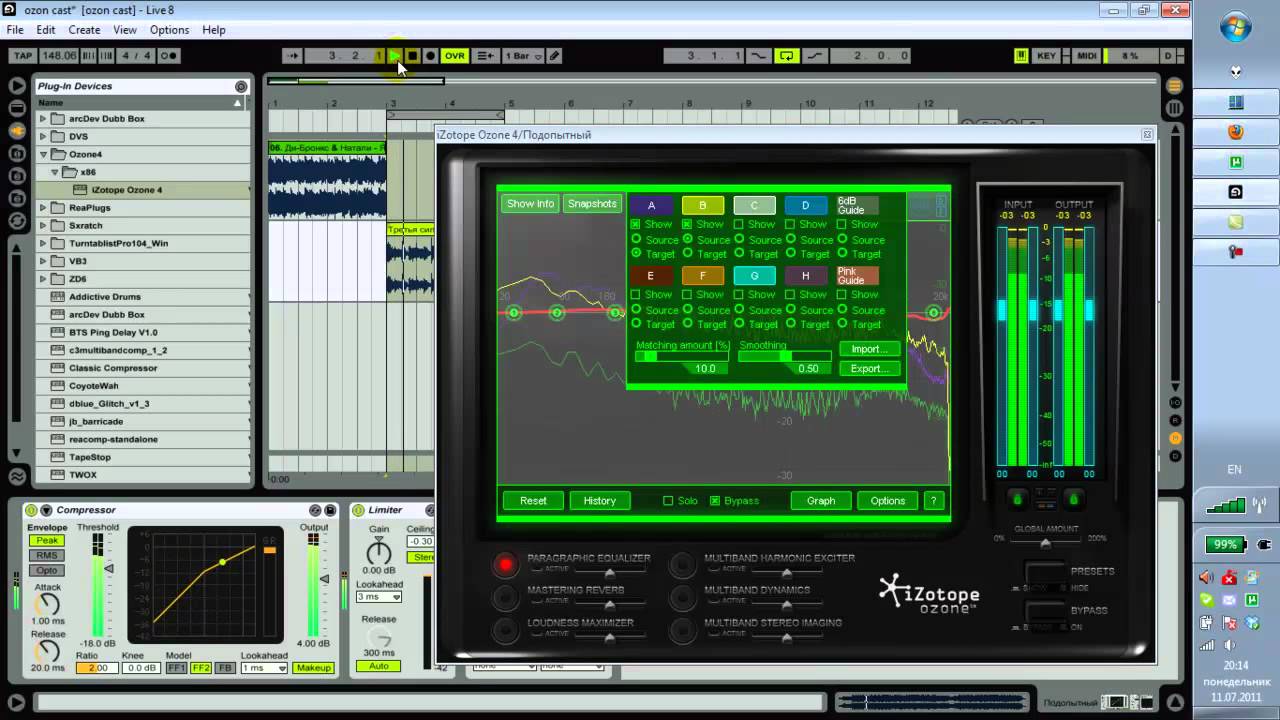The height and width of the screenshot is (720, 1280).
Task: Enable Show checkbox under snapshot C
Action: click(x=738, y=225)
